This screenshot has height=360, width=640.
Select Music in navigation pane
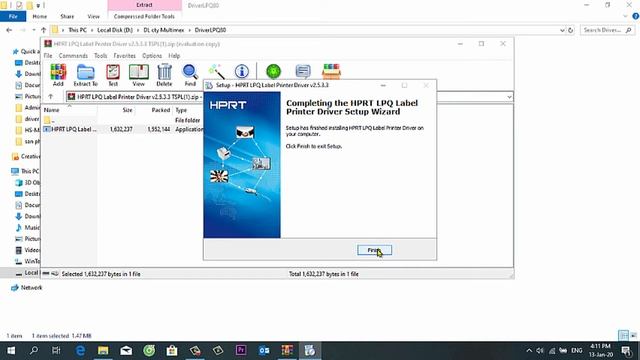click(x=28, y=227)
